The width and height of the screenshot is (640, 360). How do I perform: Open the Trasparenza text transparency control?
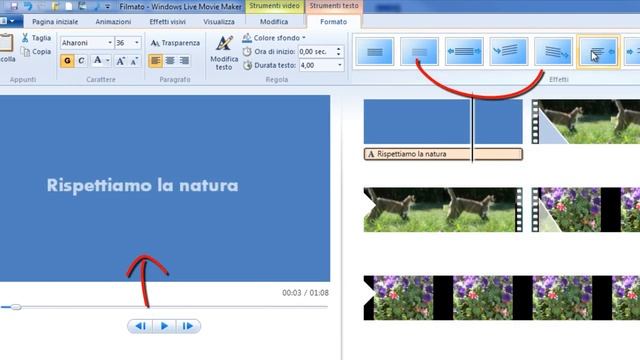[x=175, y=43]
